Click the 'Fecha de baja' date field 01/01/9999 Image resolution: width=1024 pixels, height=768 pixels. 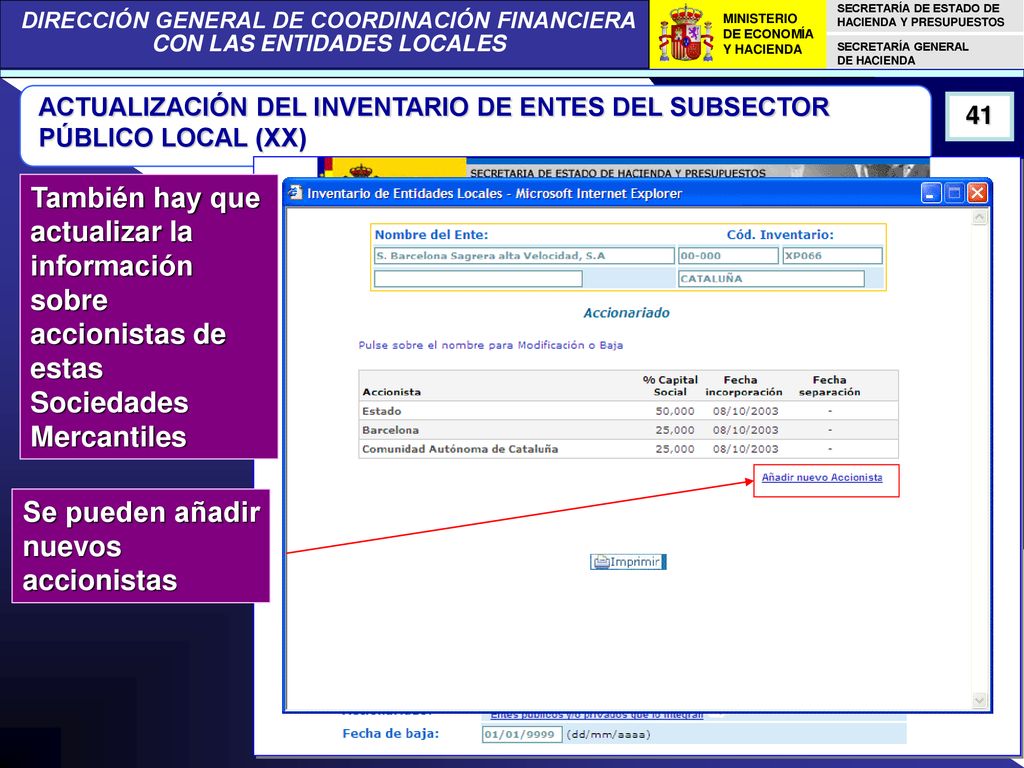(522, 734)
